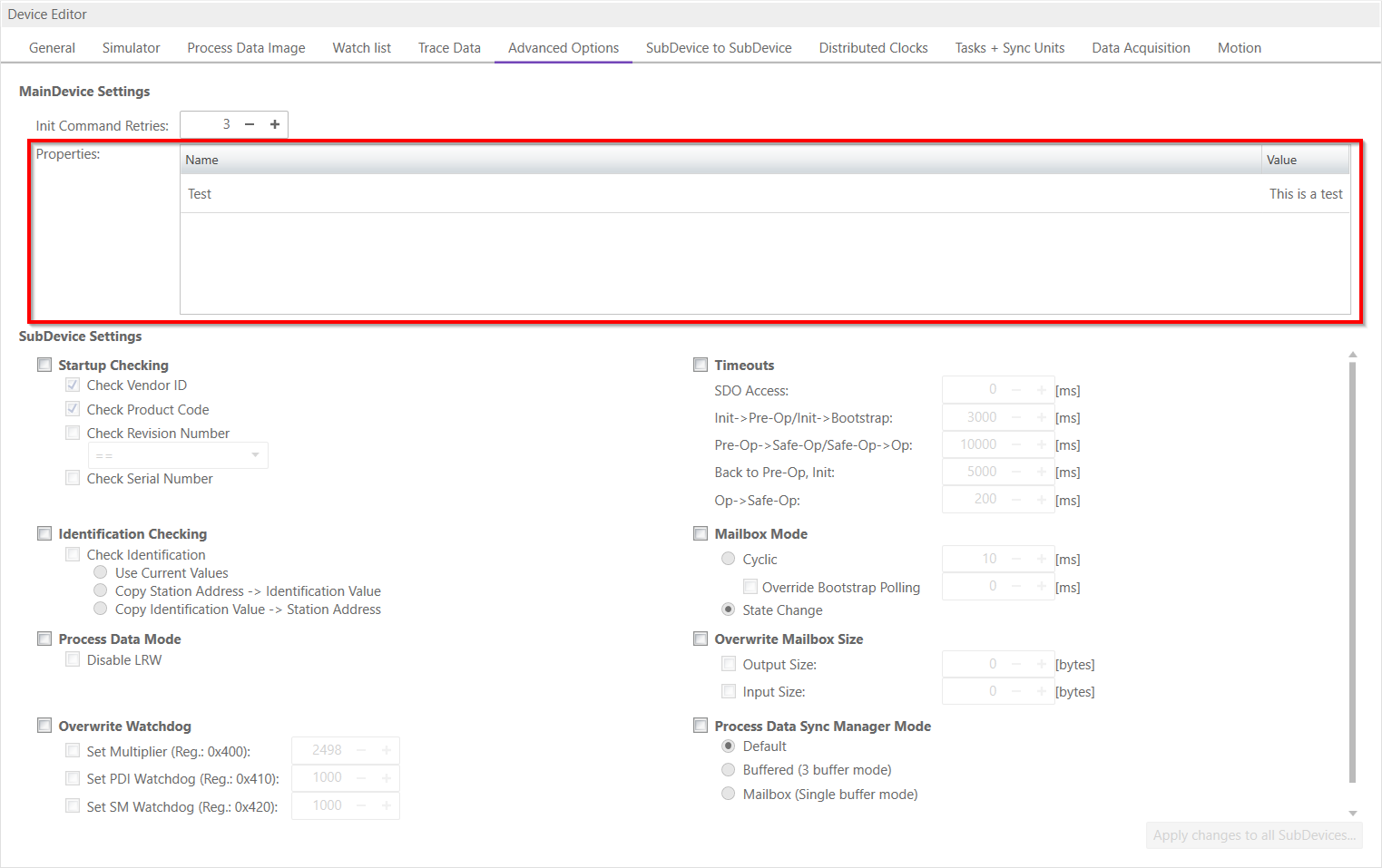The height and width of the screenshot is (868, 1382).
Task: Check the Mailbox Mode option
Action: (701, 534)
